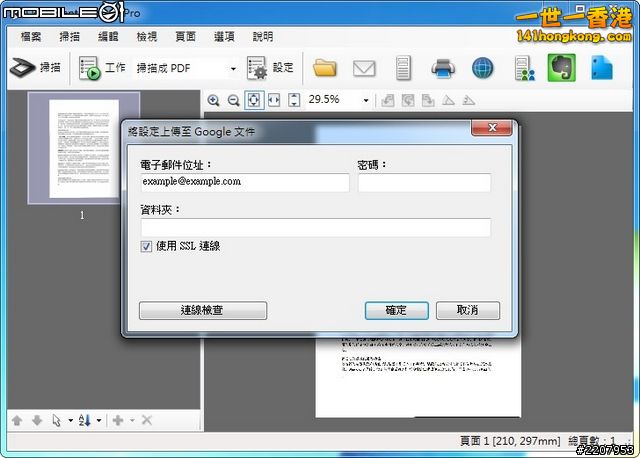Select the fit page view icon
Viewport: 640px width, 458px height.
tap(253, 100)
